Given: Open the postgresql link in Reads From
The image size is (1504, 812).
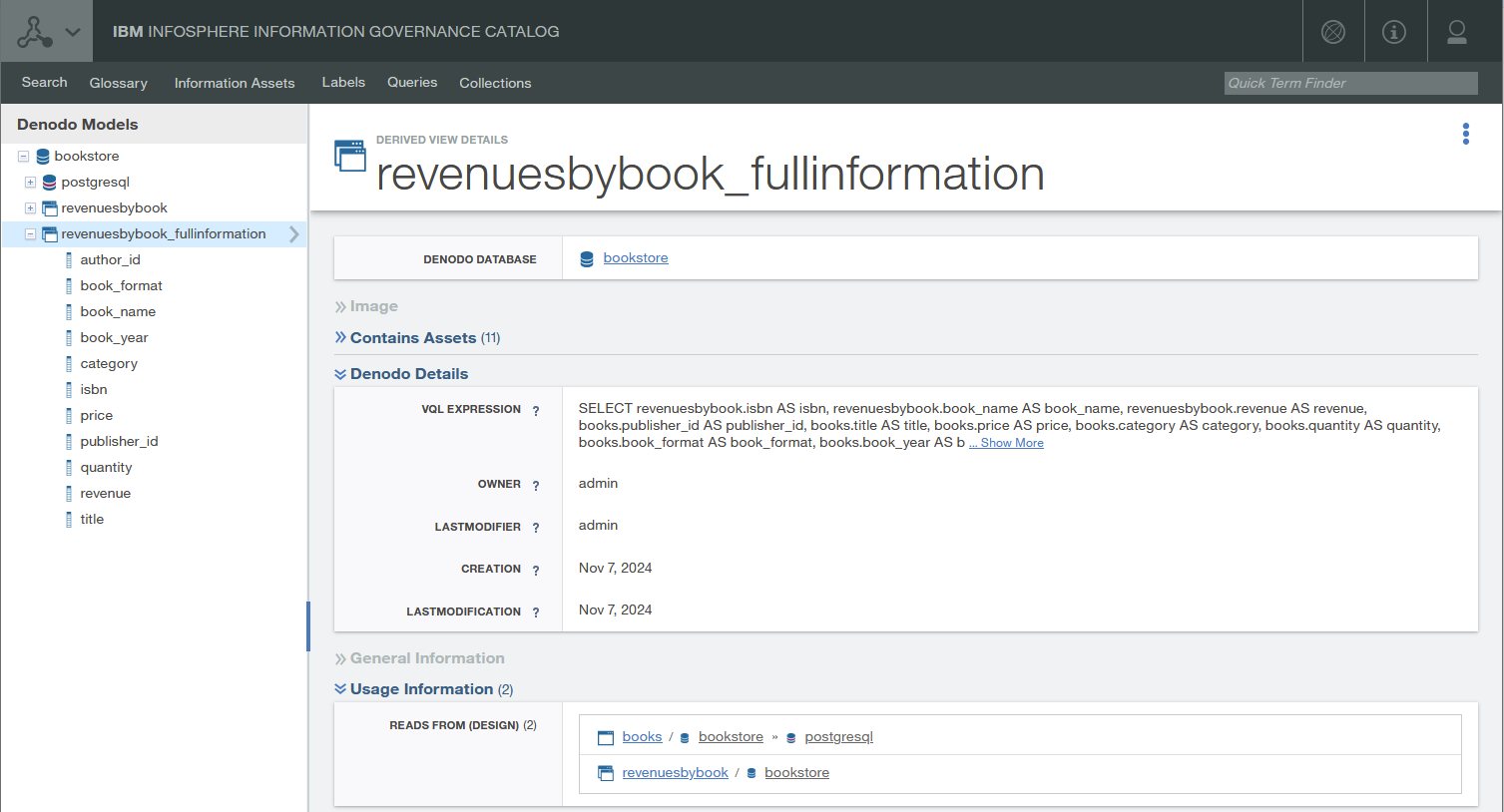Looking at the screenshot, I should tap(838, 737).
